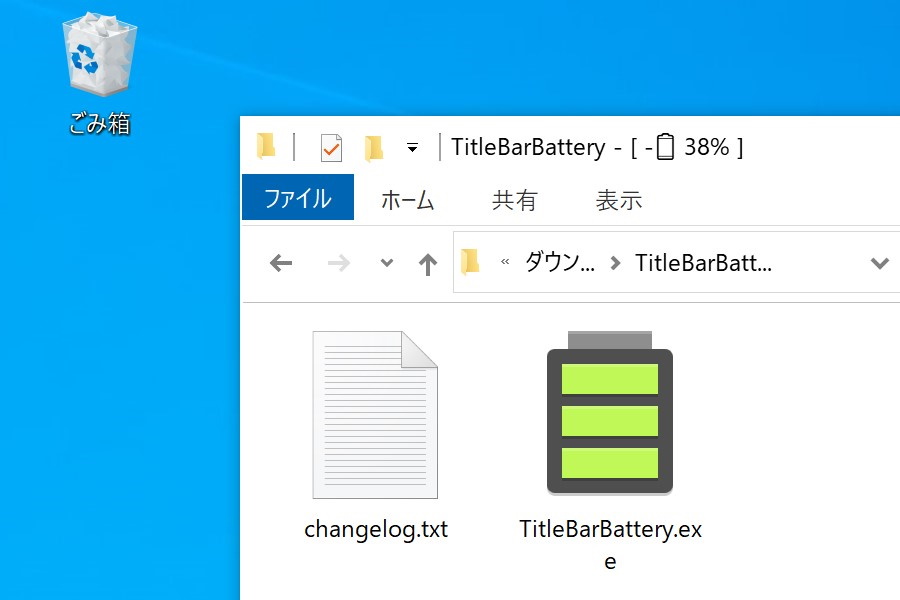This screenshot has height=600, width=900.
Task: Open the ファイル menu tab
Action: pyautogui.click(x=297, y=198)
